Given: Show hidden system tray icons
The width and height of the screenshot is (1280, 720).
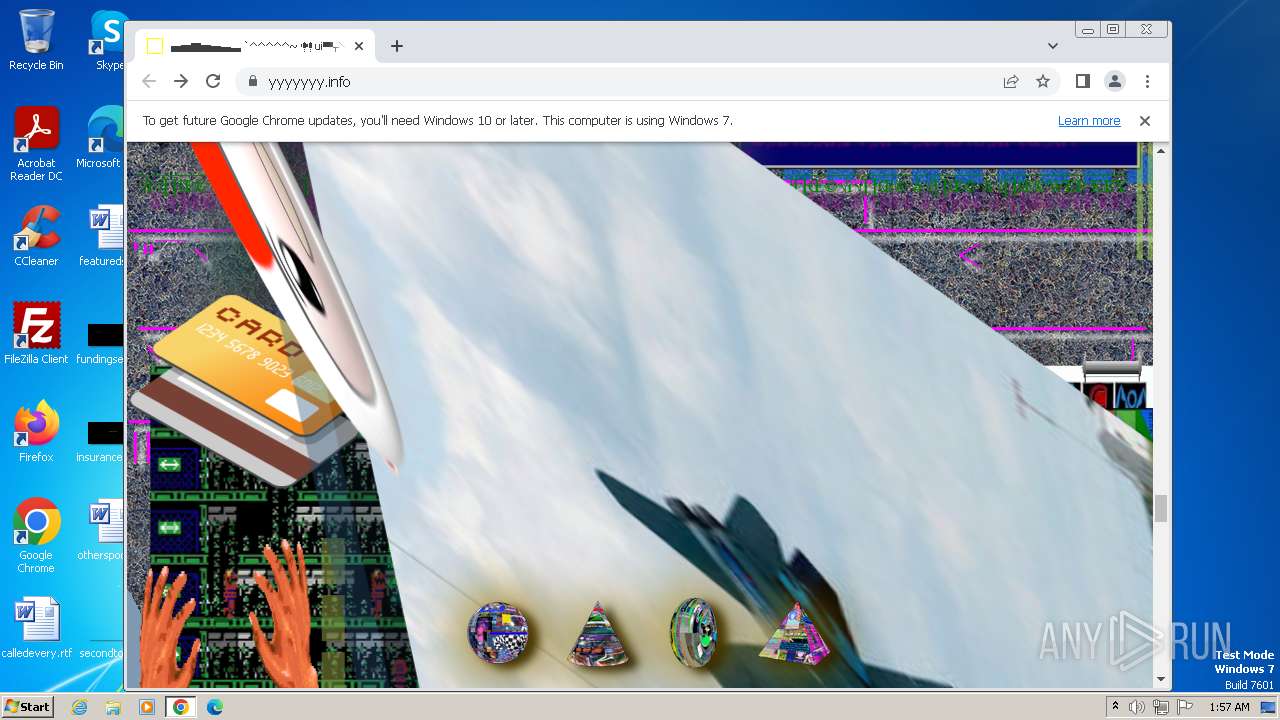Looking at the screenshot, I should pos(1115,707).
